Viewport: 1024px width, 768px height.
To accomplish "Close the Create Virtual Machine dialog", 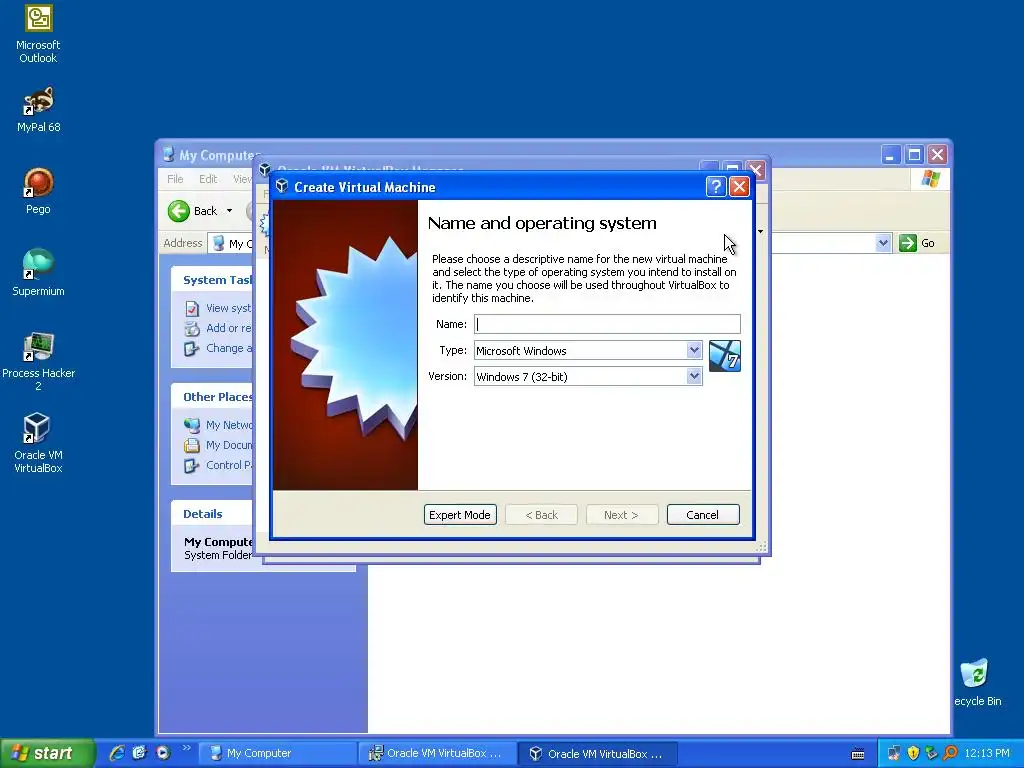I will pos(739,187).
